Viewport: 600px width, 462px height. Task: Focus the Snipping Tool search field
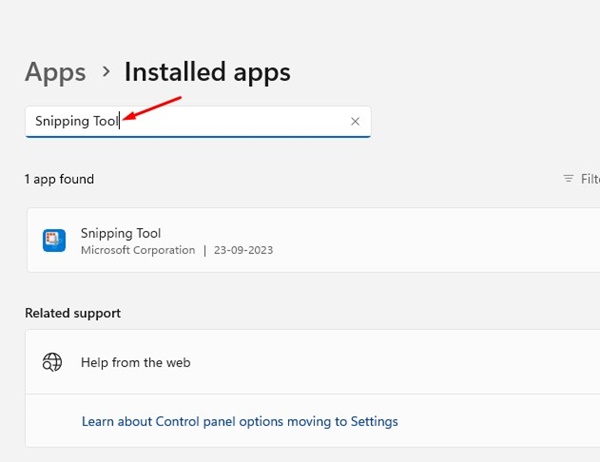click(x=198, y=121)
